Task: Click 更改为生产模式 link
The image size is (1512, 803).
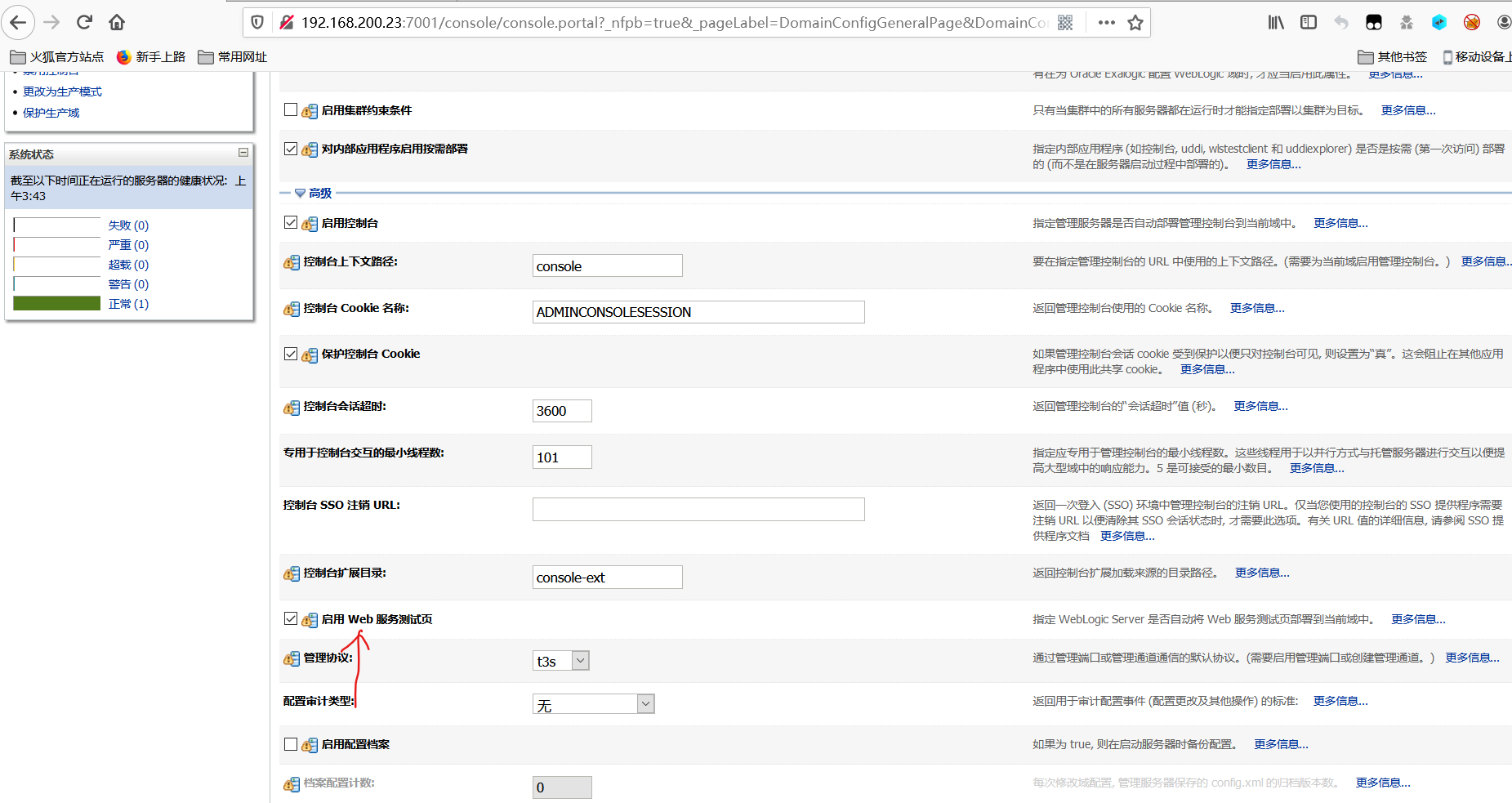Action: (63, 91)
